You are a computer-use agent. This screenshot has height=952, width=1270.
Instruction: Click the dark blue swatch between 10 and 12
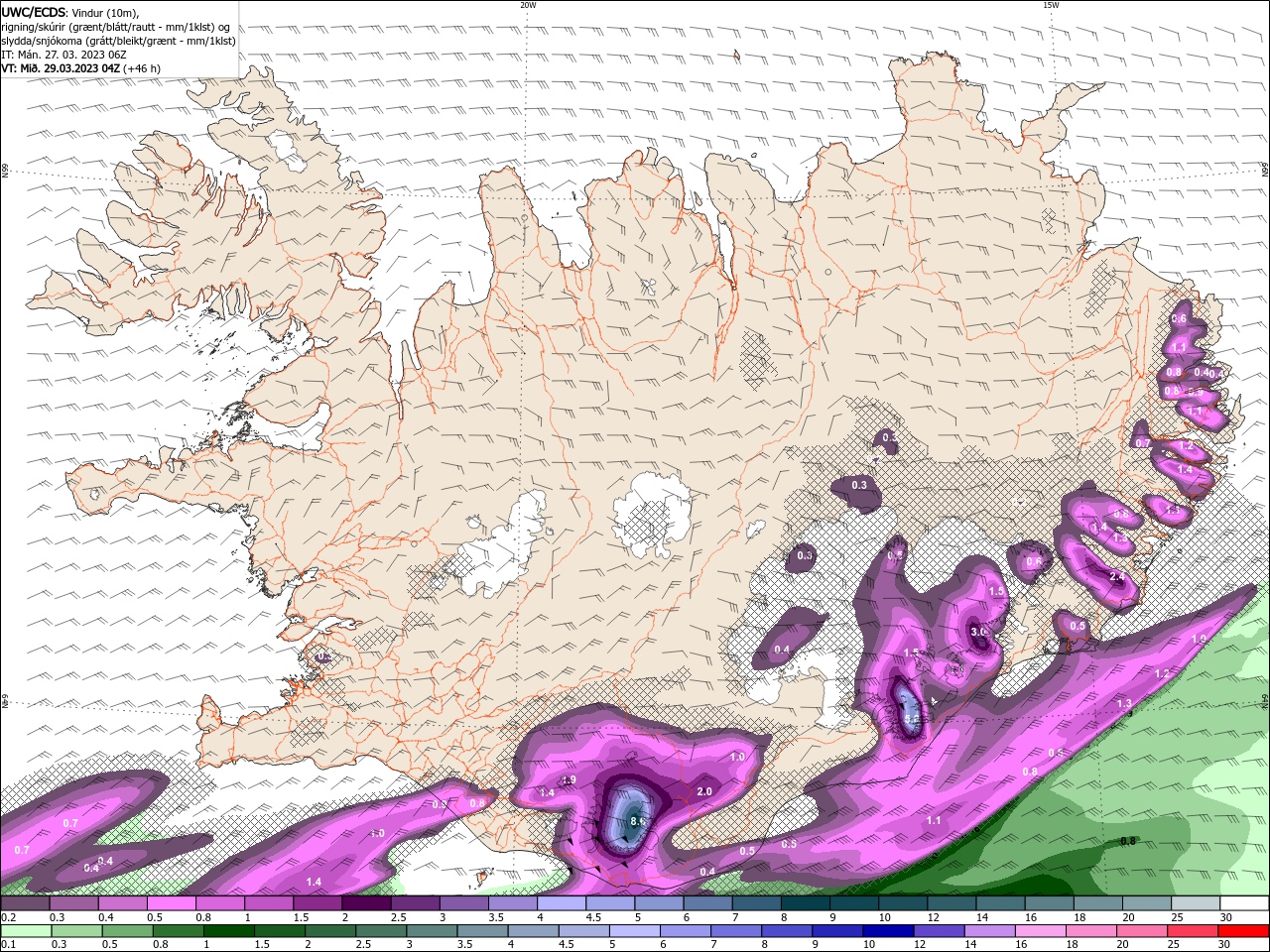click(x=886, y=931)
